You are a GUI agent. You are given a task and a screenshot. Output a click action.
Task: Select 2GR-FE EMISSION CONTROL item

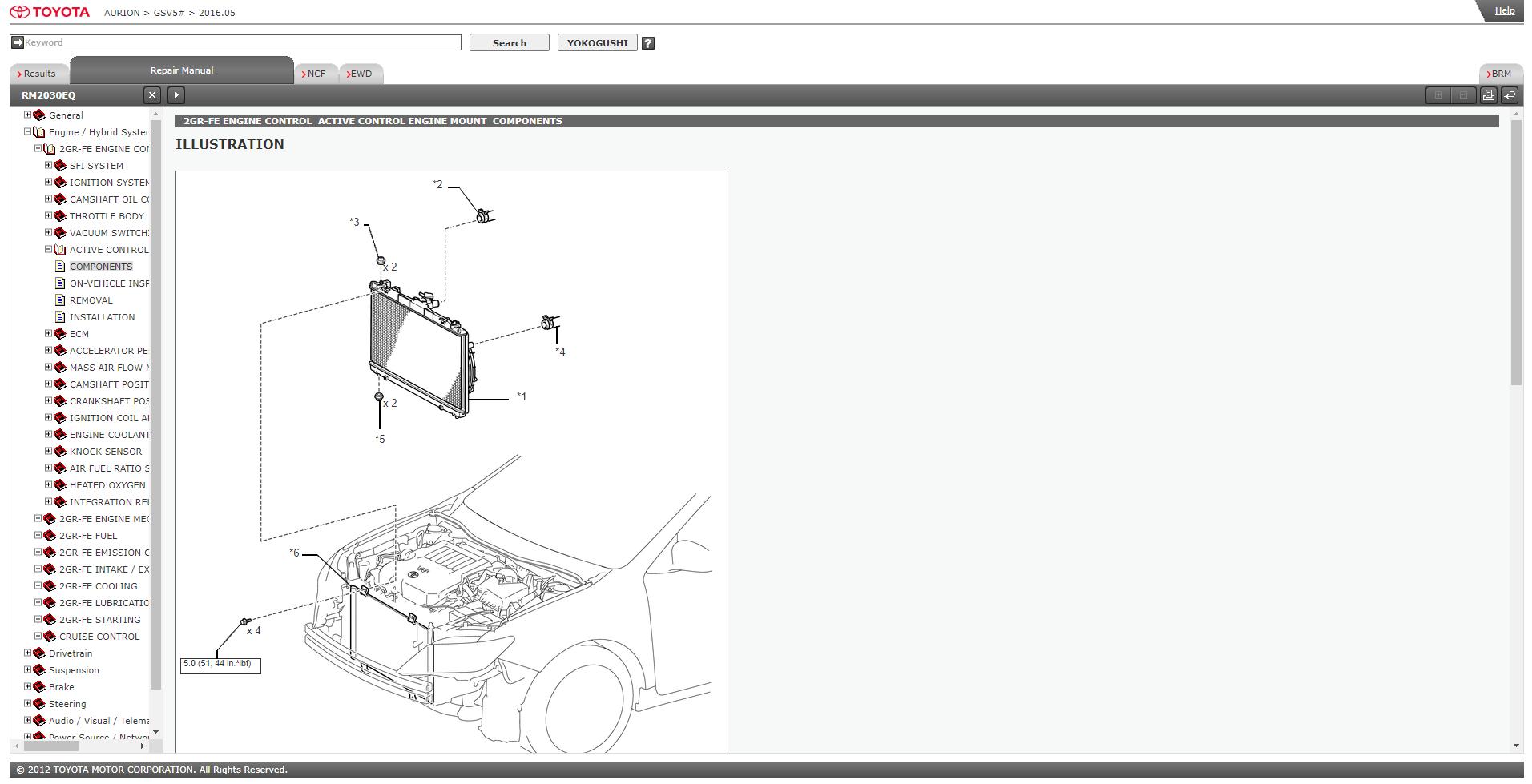[x=104, y=553]
